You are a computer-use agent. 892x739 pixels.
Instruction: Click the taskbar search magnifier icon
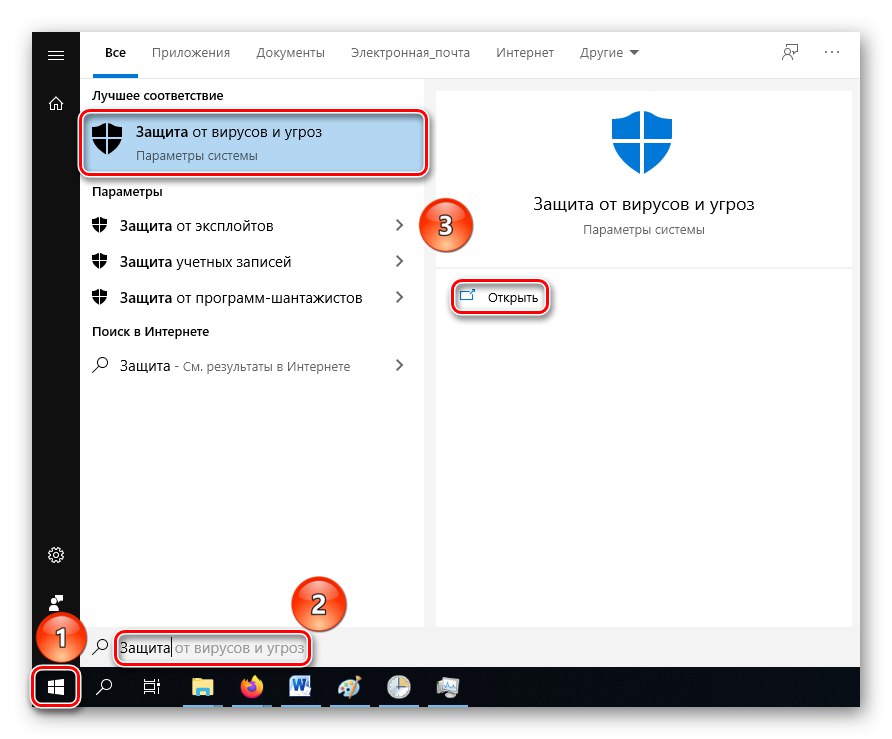104,687
